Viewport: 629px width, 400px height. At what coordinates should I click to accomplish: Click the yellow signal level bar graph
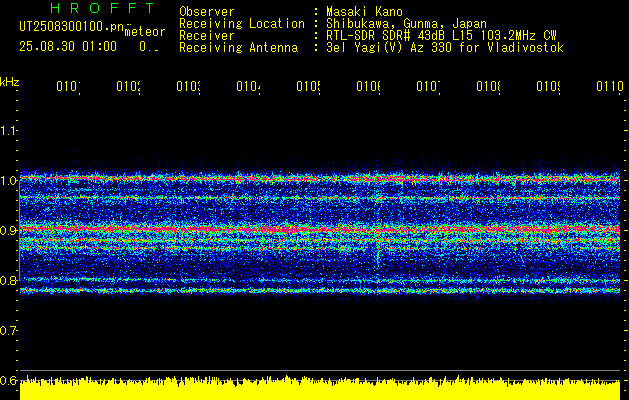320,388
